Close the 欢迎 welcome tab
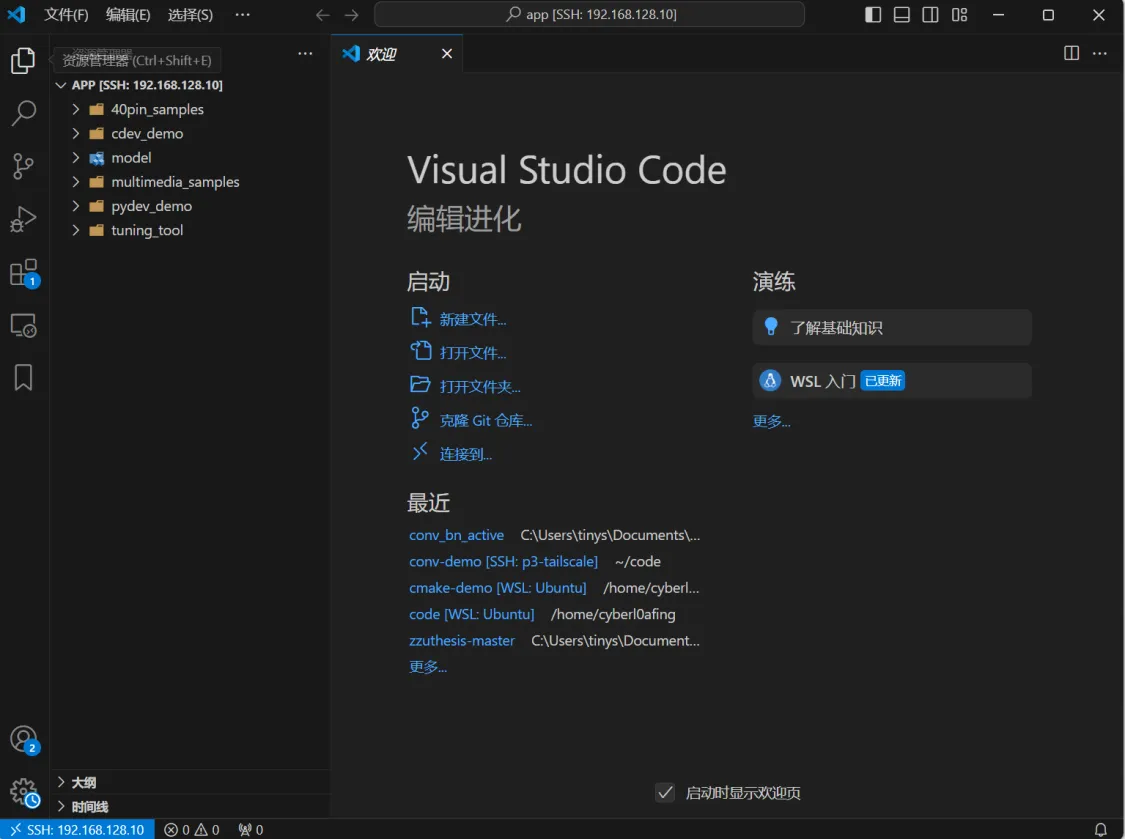 click(x=447, y=54)
